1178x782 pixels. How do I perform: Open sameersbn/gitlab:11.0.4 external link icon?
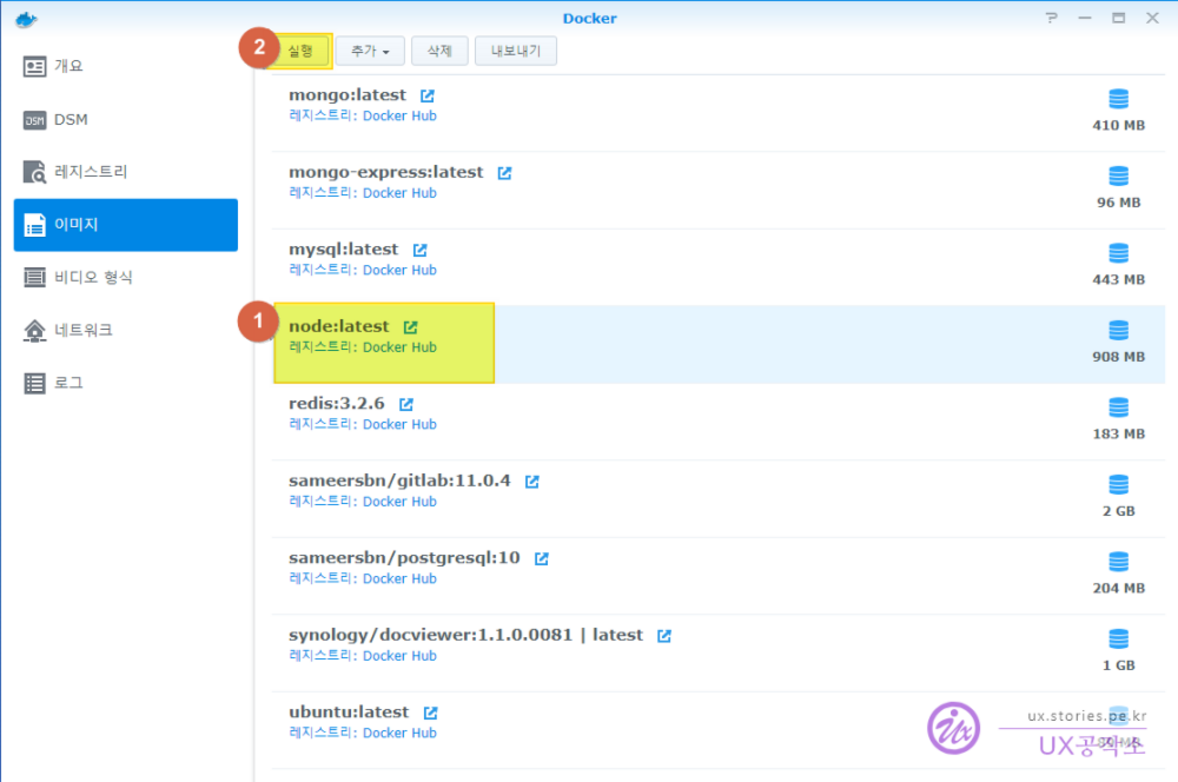pyautogui.click(x=532, y=481)
